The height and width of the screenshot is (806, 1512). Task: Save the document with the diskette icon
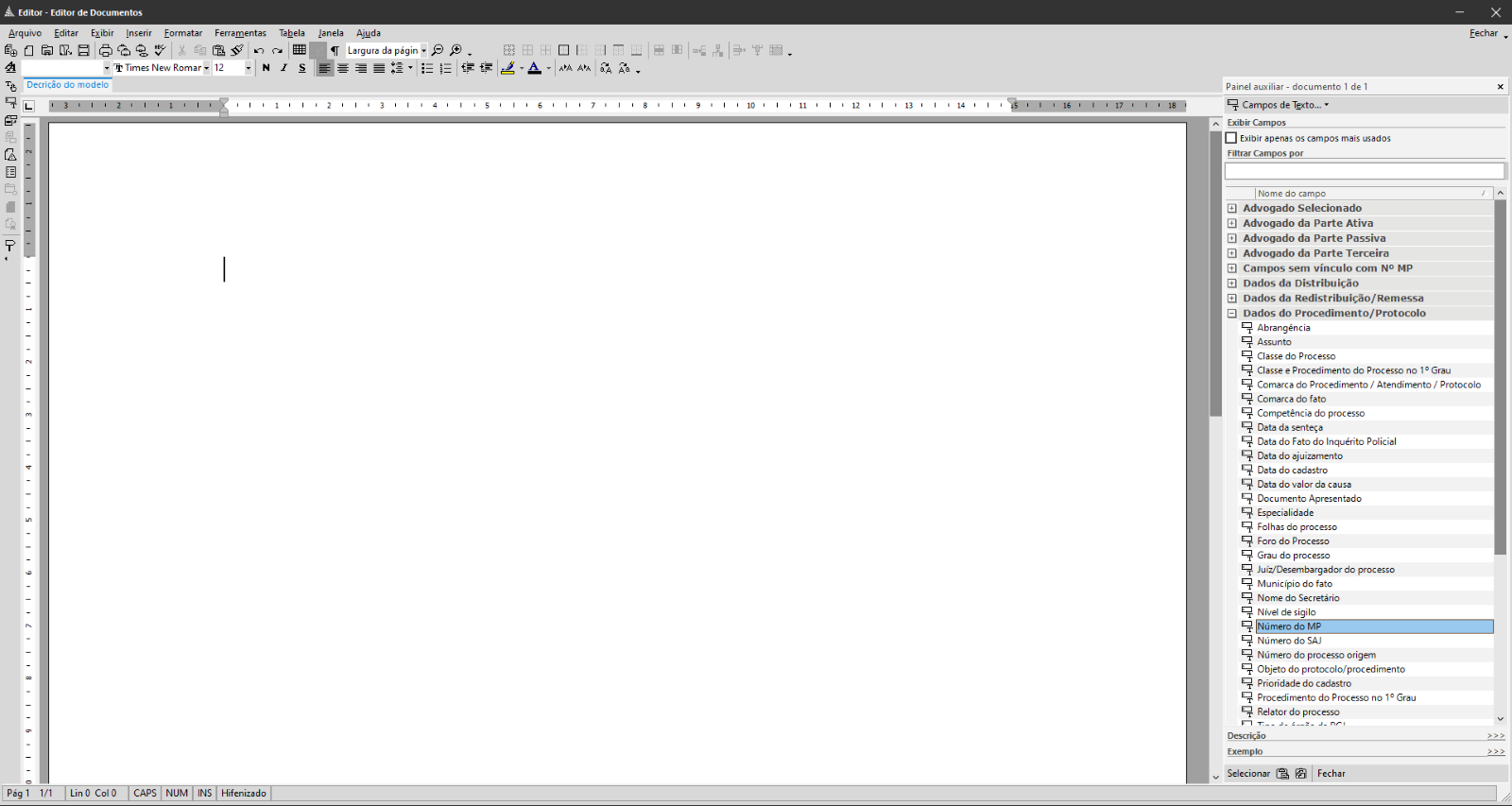pyautogui.click(x=83, y=50)
